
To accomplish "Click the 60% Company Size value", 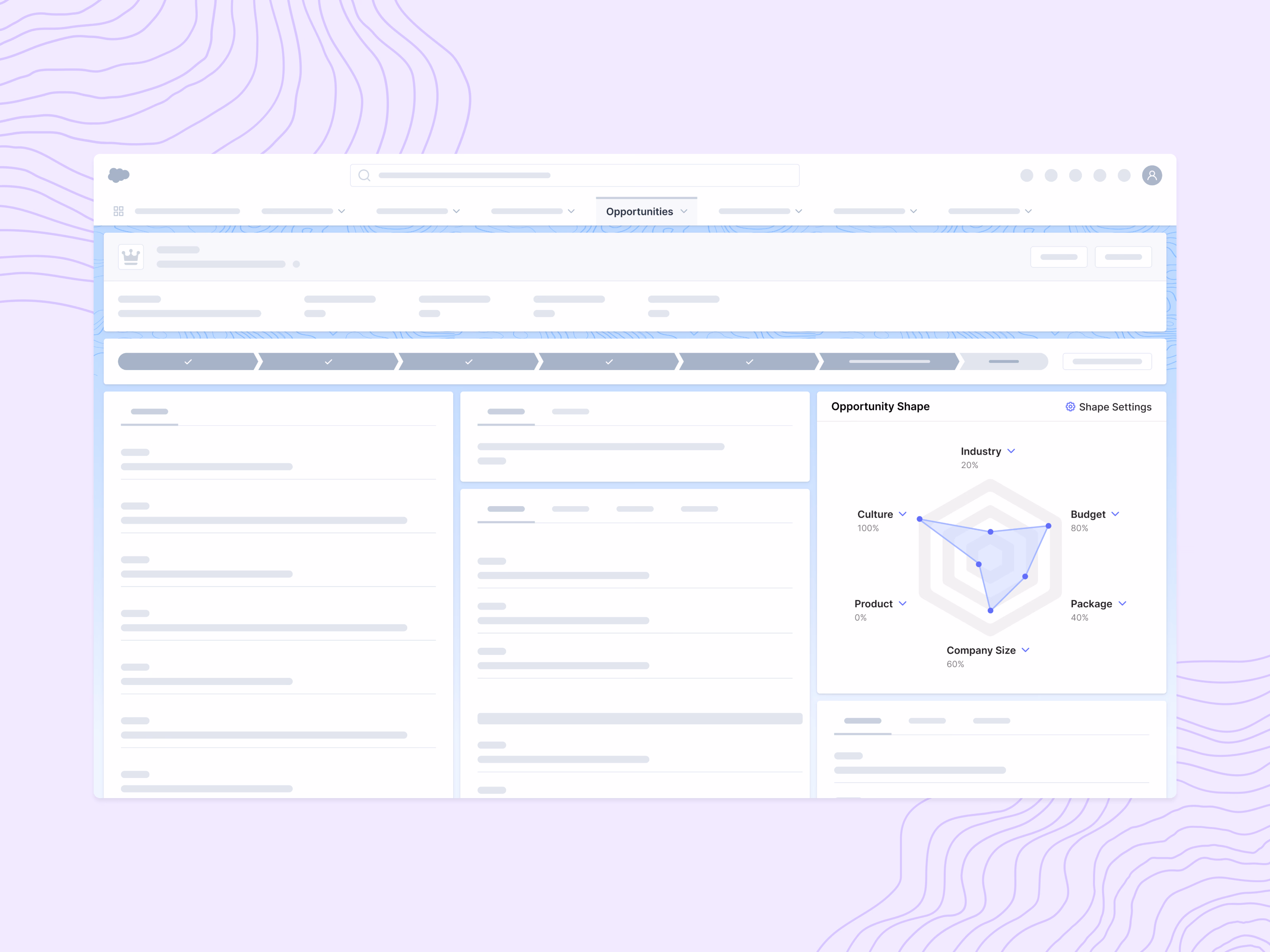I will [x=955, y=664].
